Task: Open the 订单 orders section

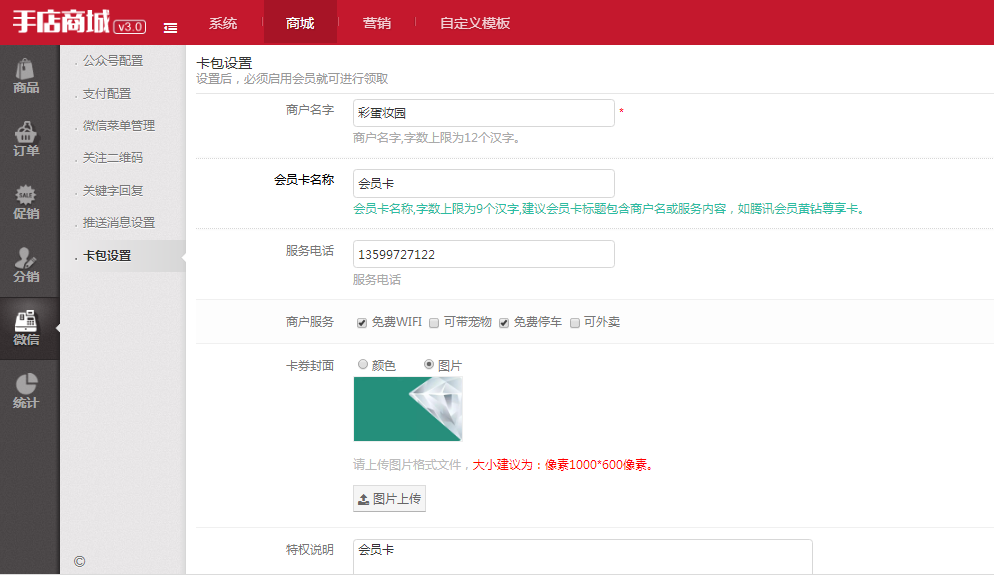Action: [x=26, y=139]
